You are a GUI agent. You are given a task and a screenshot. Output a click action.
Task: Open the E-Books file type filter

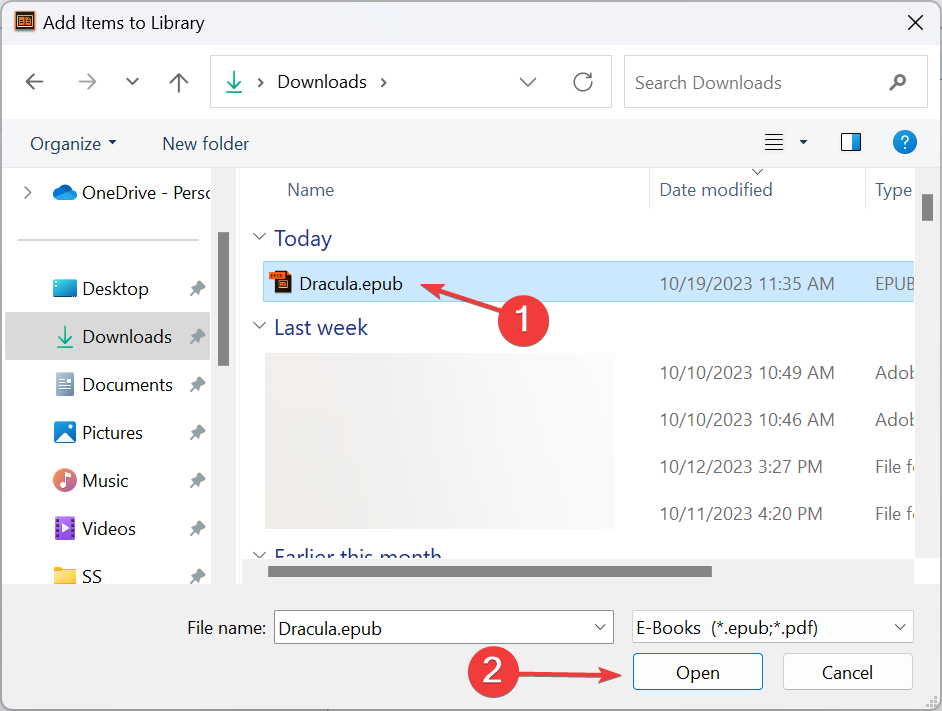(773, 627)
